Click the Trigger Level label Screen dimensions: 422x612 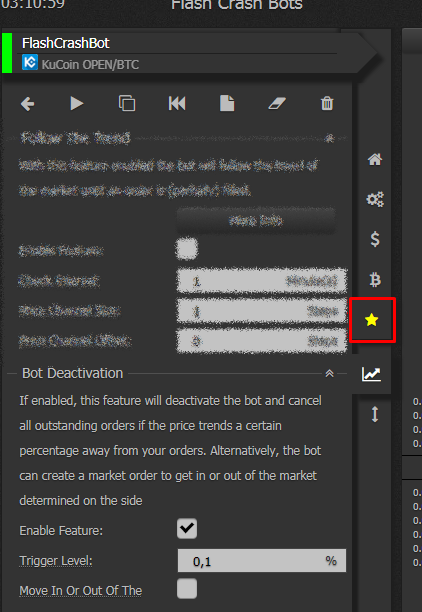click(56, 561)
